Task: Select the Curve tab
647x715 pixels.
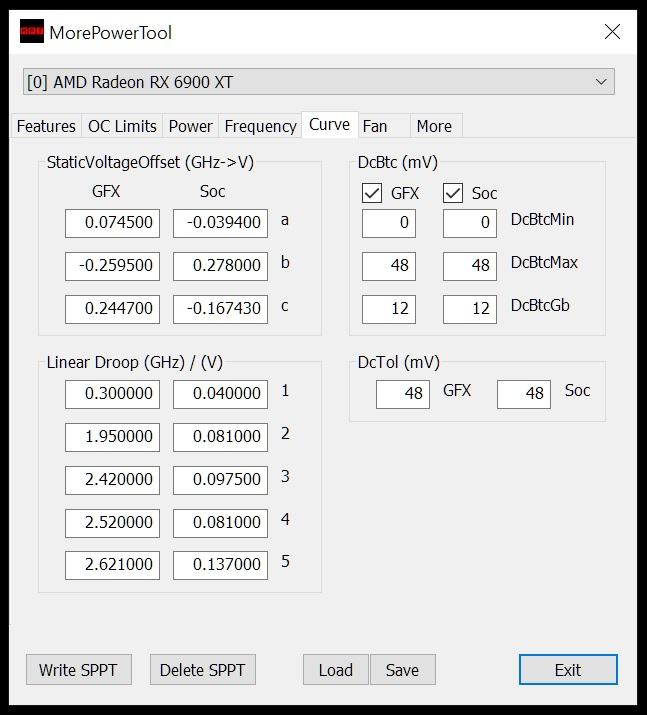Action: (x=329, y=124)
